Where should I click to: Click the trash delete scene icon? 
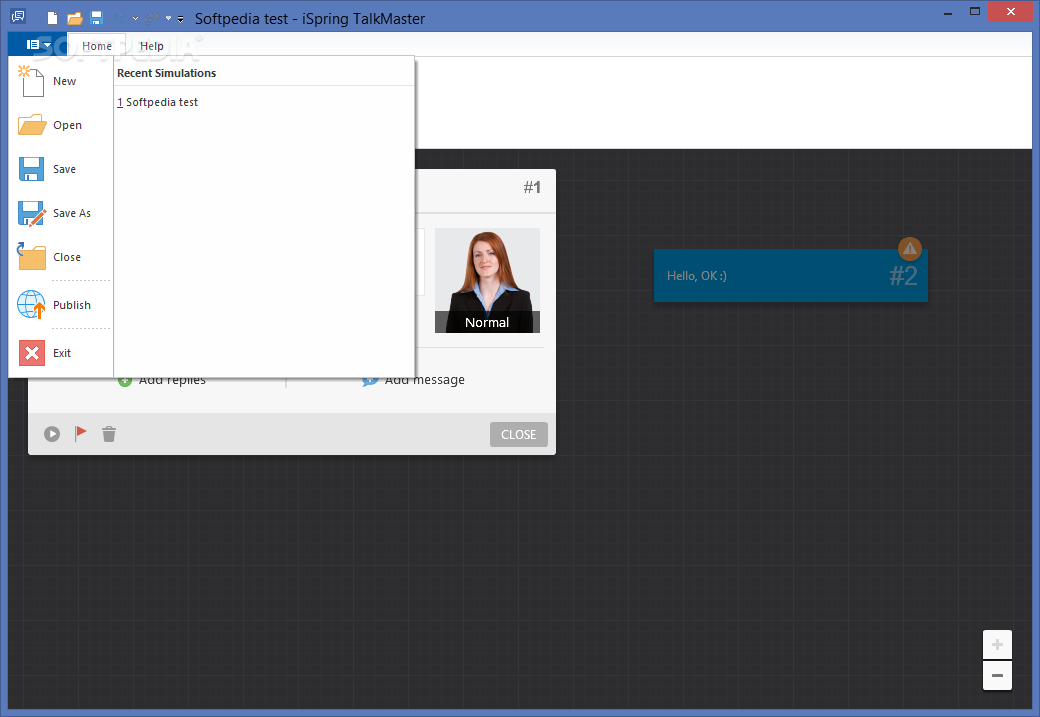click(x=109, y=434)
